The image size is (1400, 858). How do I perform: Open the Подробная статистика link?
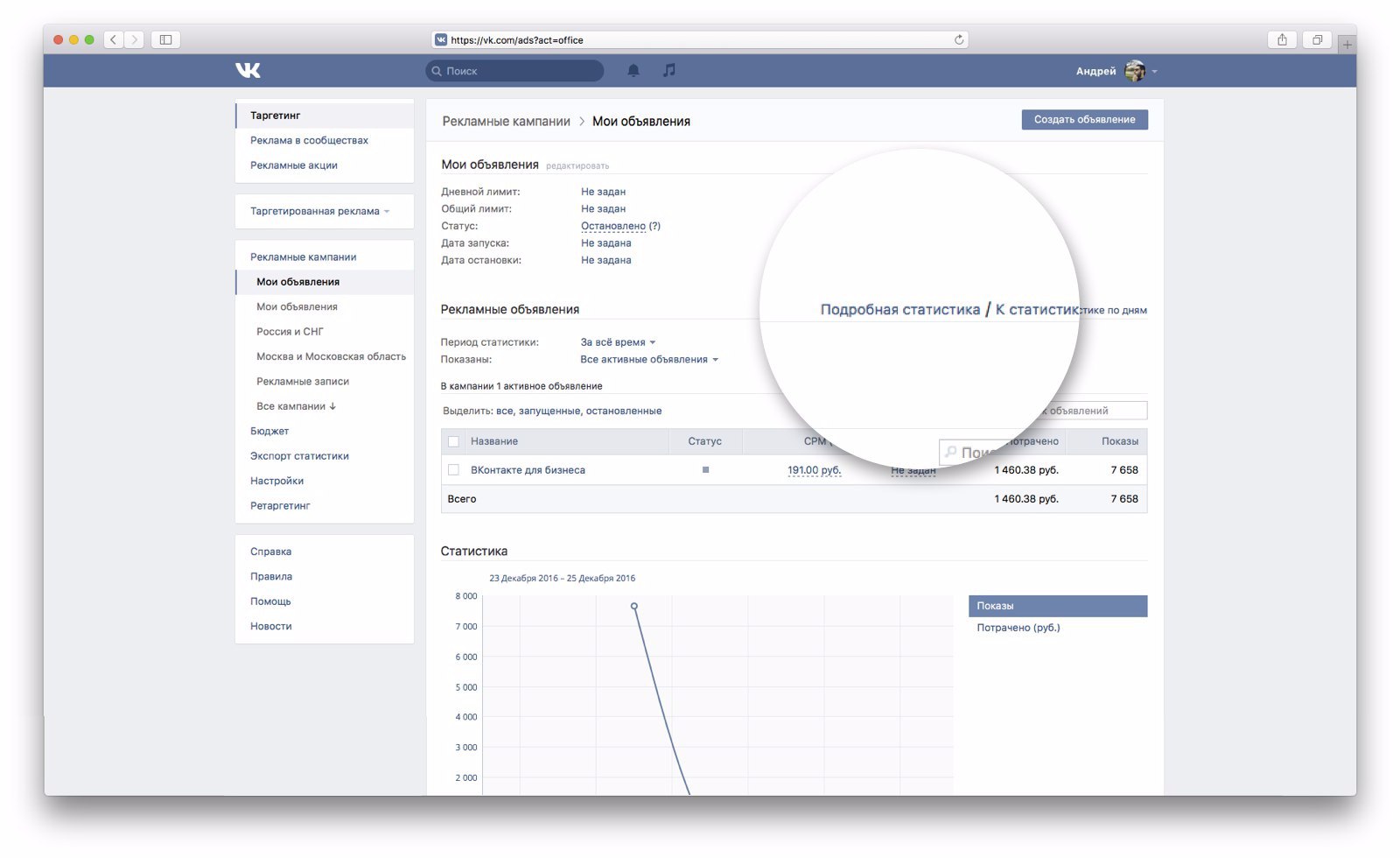(899, 309)
